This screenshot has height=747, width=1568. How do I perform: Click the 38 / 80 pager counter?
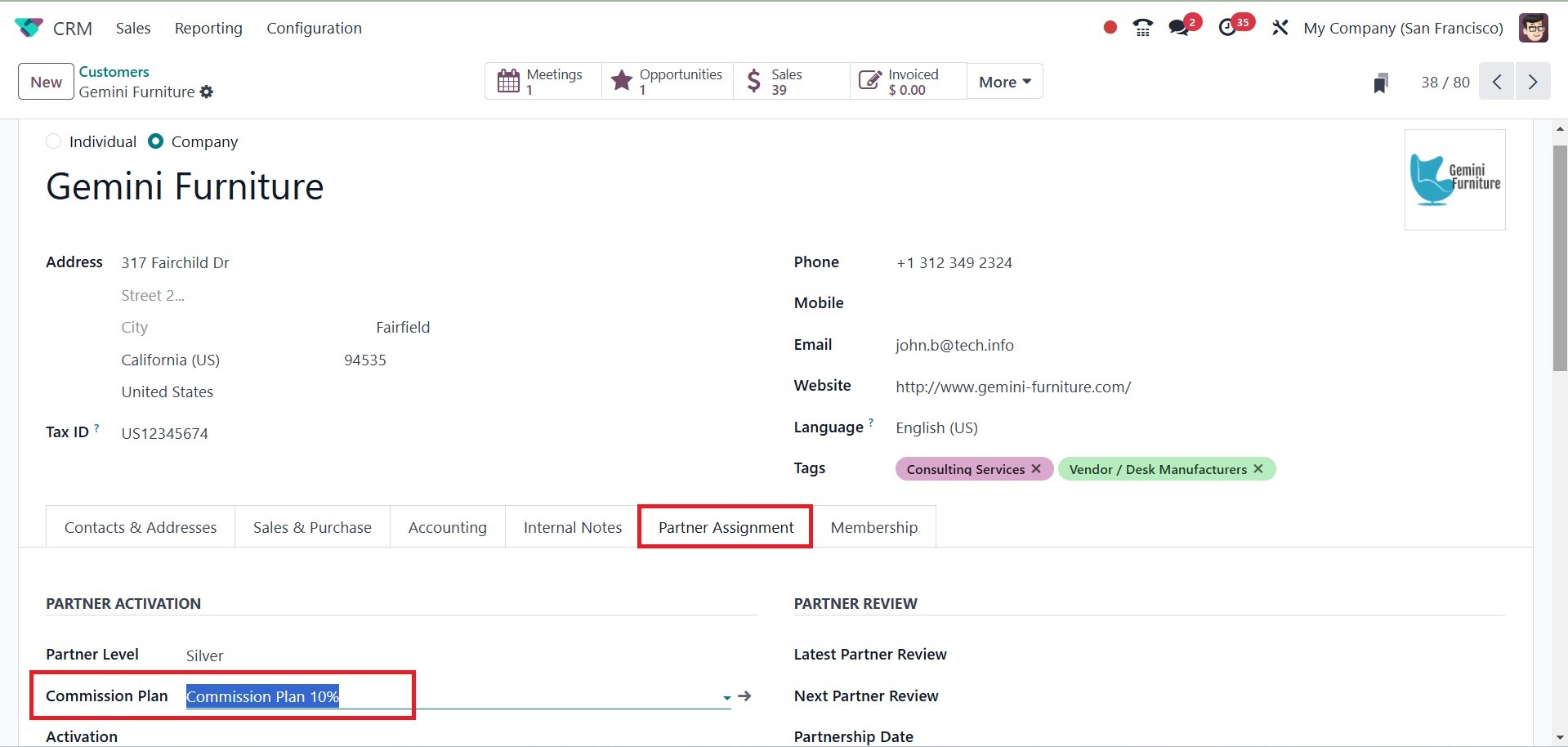coord(1445,82)
